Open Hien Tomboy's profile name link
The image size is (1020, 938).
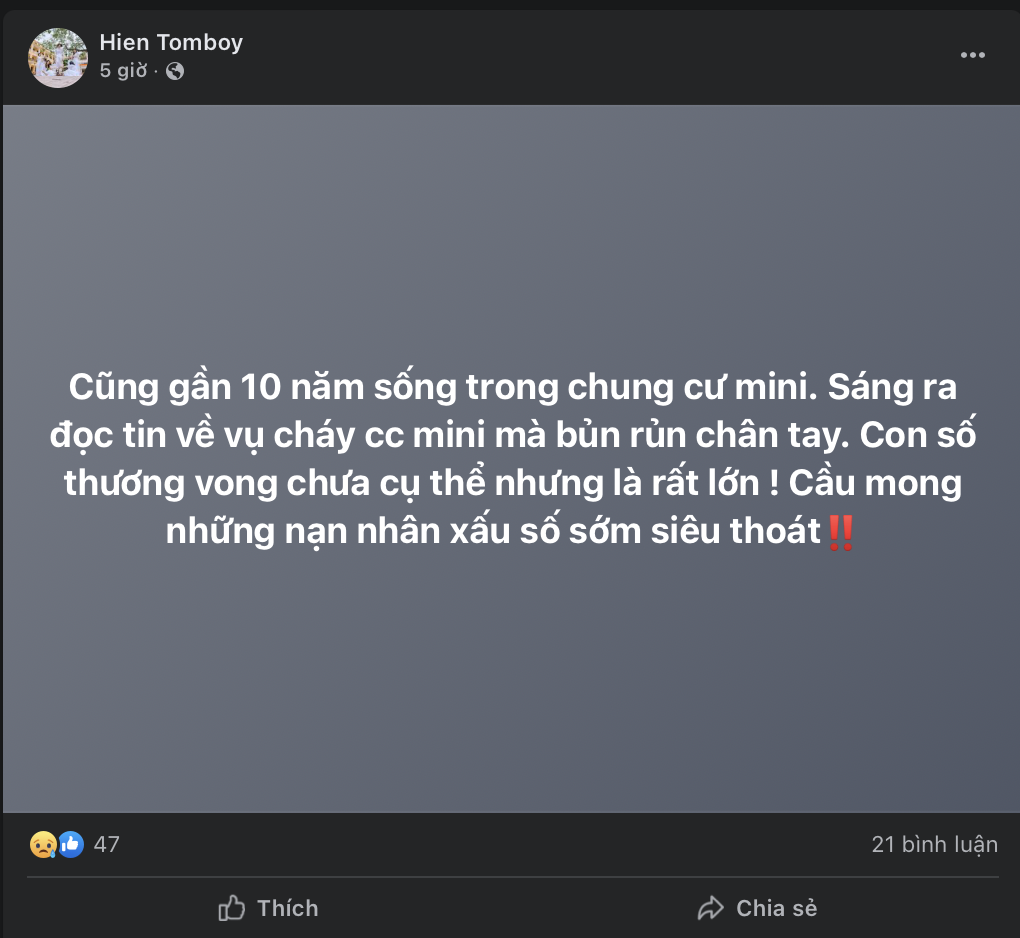171,42
